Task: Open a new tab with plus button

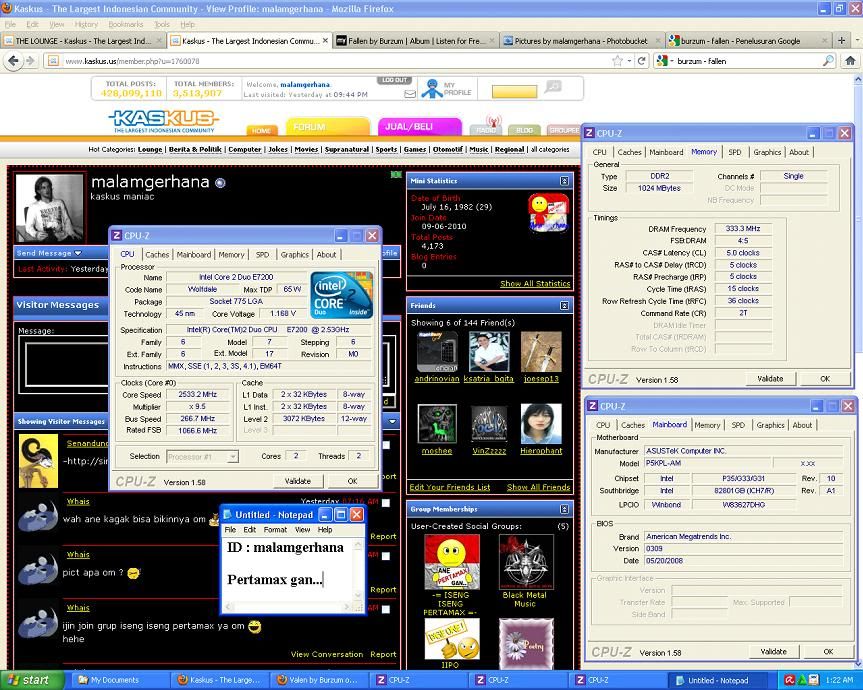Action: pos(842,40)
